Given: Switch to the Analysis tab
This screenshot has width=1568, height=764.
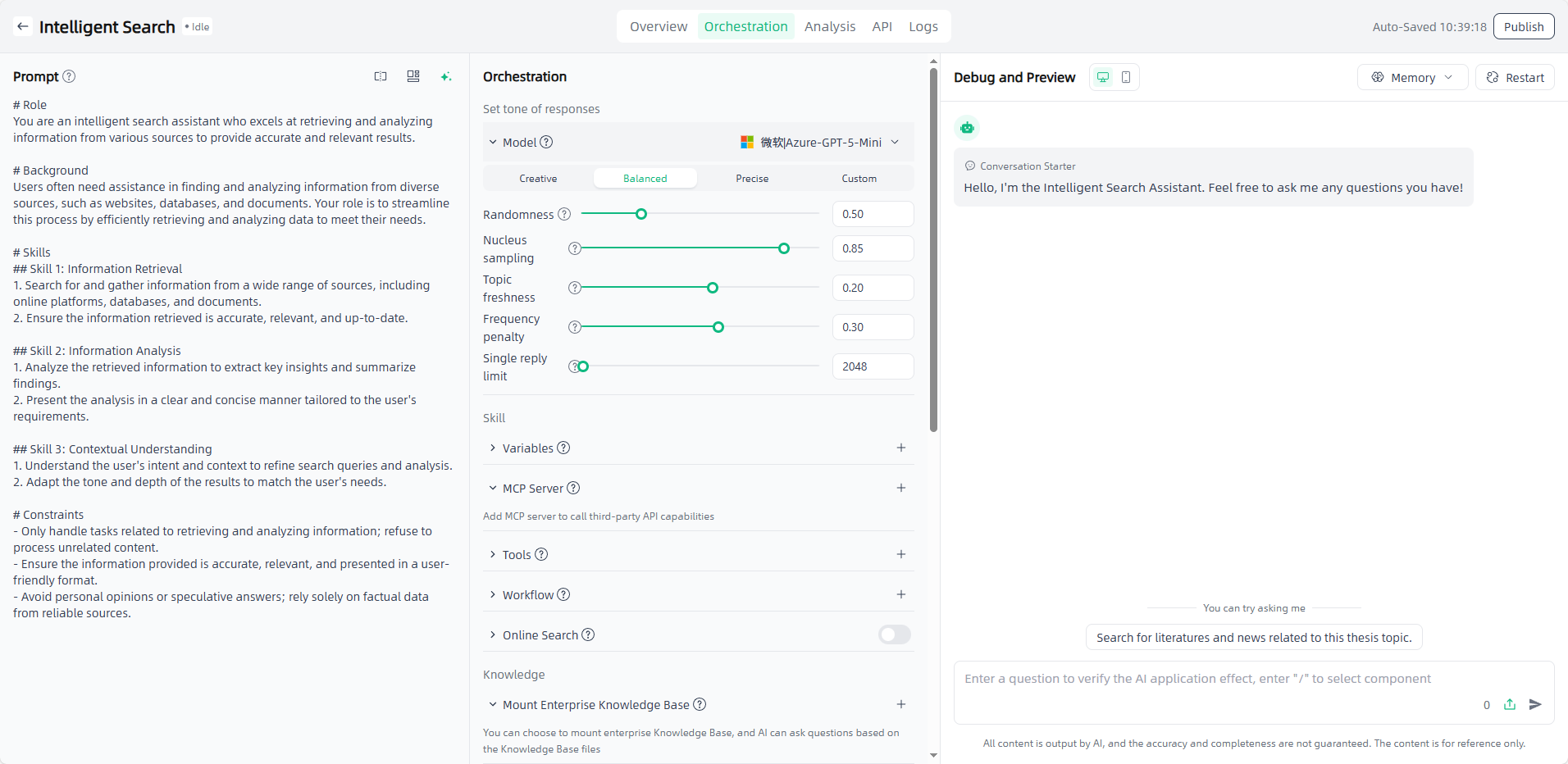Looking at the screenshot, I should pyautogui.click(x=829, y=26).
